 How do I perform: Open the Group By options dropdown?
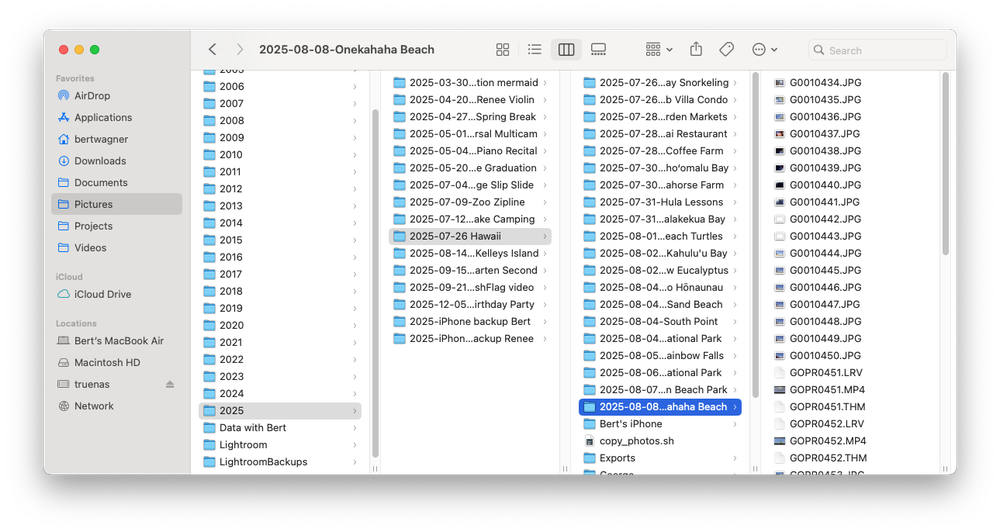click(659, 50)
